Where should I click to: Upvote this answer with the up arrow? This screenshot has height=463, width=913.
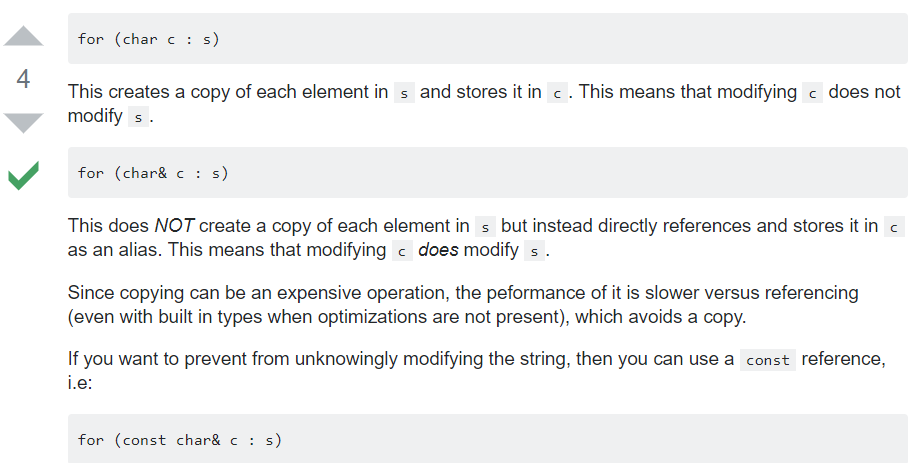click(x=24, y=36)
